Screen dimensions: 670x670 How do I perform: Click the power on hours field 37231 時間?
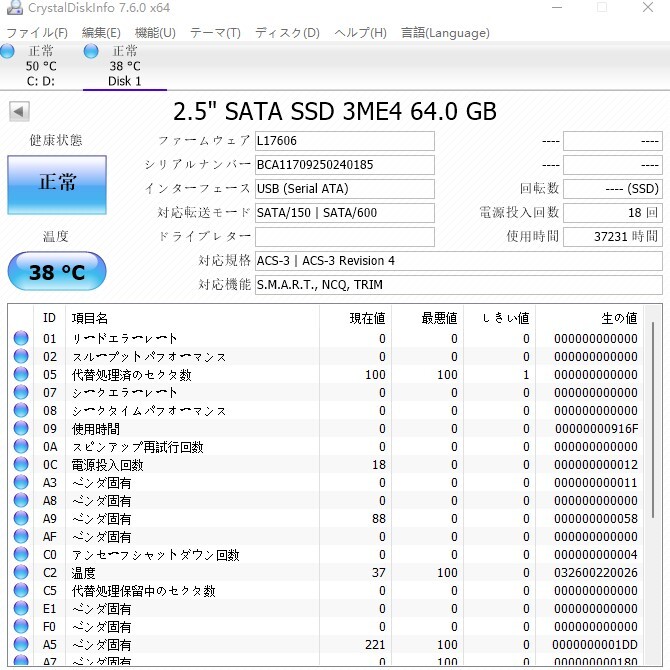[613, 236]
